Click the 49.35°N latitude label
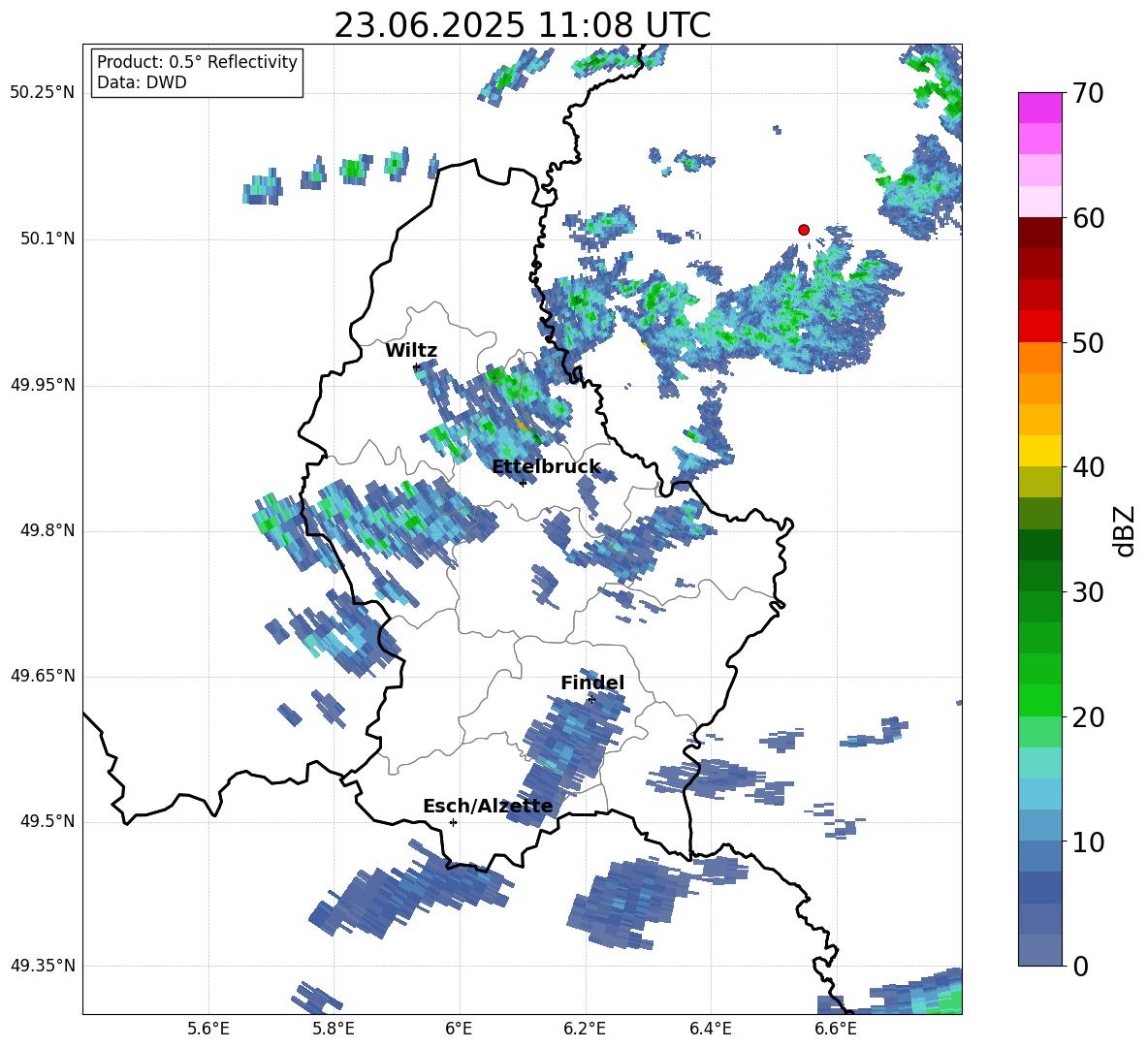This screenshot has width=1148, height=1048. coord(43,966)
